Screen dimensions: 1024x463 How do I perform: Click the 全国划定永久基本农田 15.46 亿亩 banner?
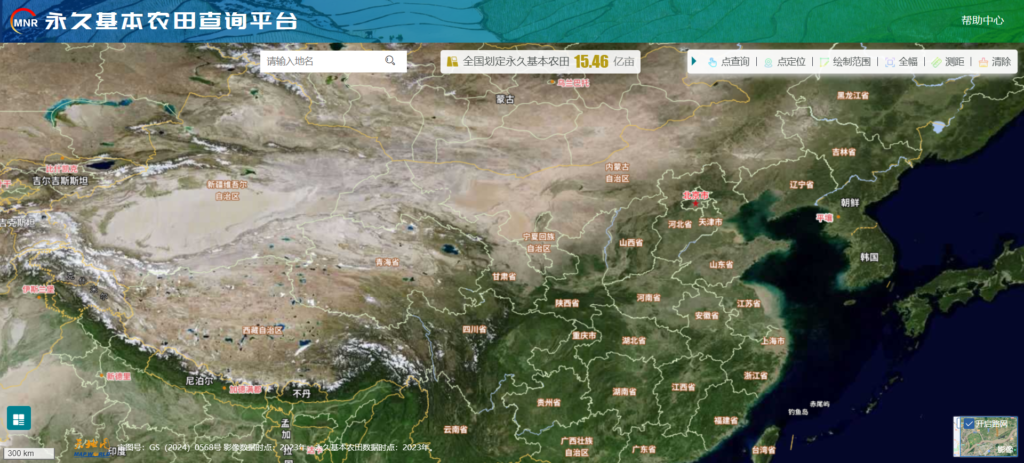coord(540,61)
